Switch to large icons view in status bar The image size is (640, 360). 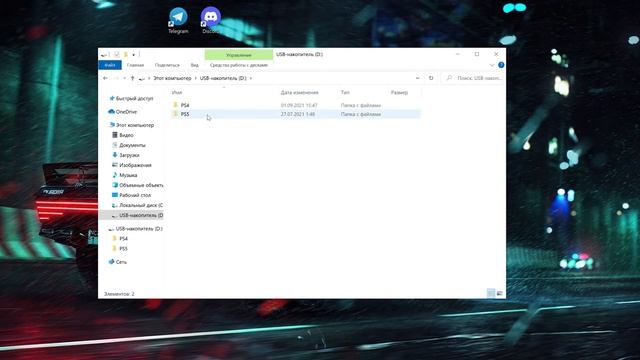coord(500,293)
